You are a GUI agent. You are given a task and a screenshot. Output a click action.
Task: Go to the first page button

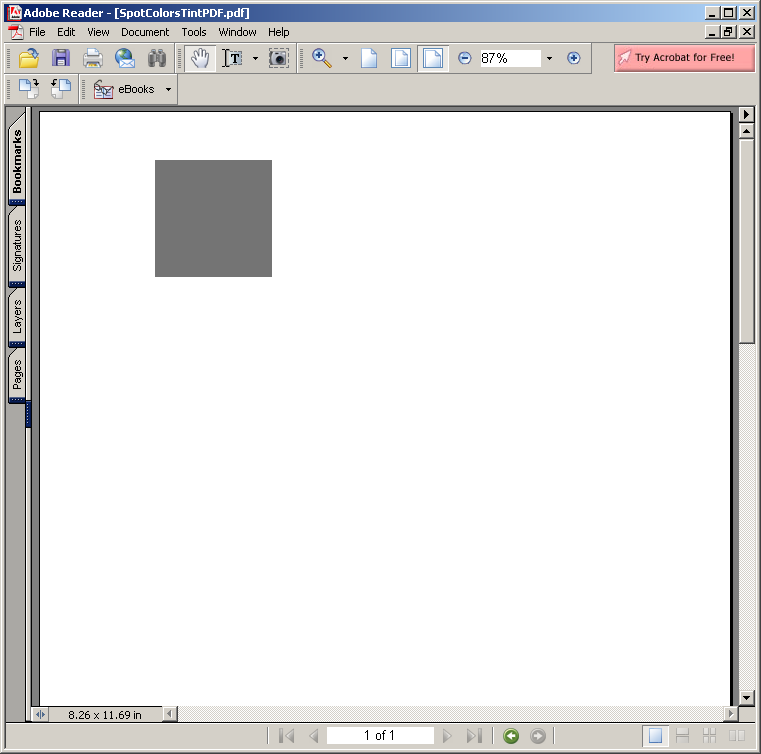(x=287, y=736)
